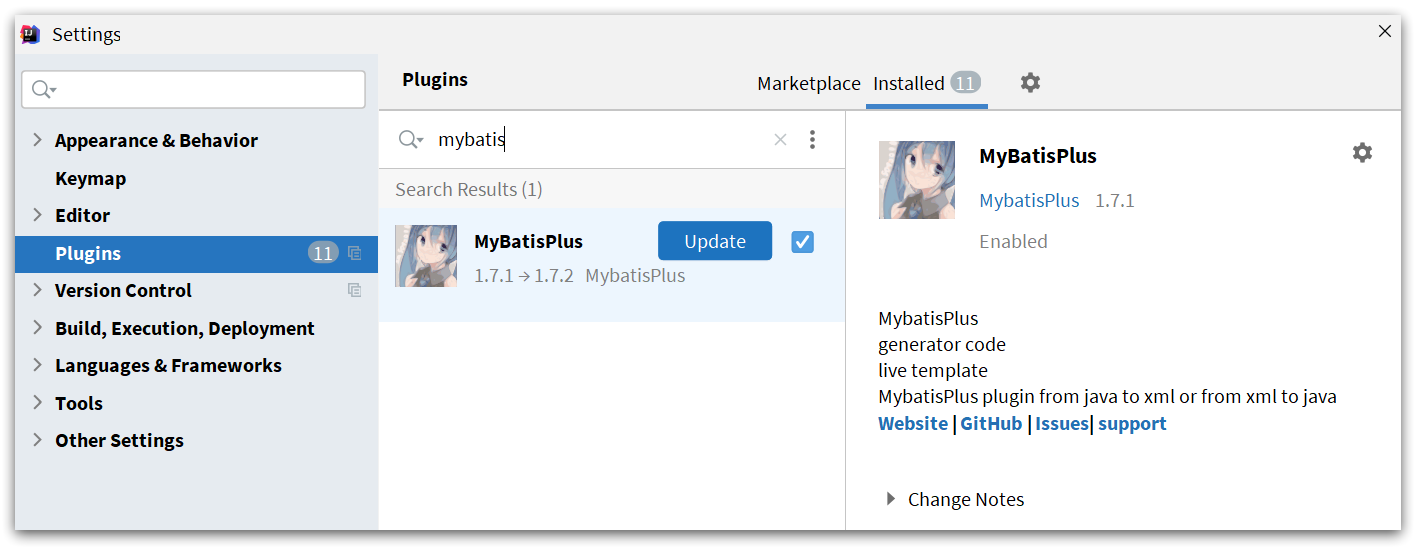Expand the Tools settings node
This screenshot has width=1416, height=549.
(x=38, y=403)
